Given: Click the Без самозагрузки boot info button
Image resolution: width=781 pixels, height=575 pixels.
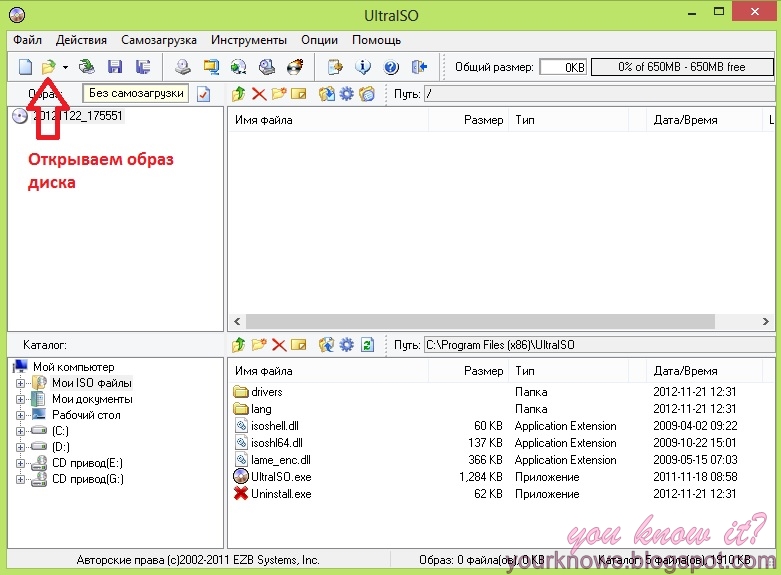Looking at the screenshot, I should point(136,93).
